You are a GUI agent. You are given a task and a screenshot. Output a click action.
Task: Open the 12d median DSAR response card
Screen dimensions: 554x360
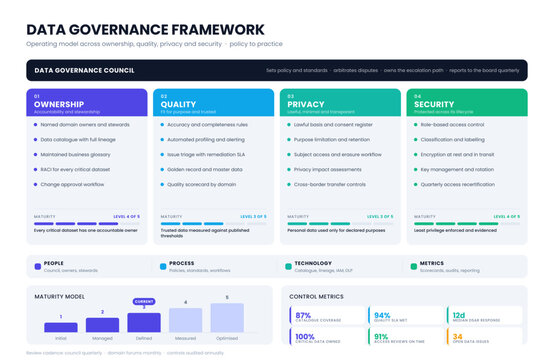(x=484, y=315)
